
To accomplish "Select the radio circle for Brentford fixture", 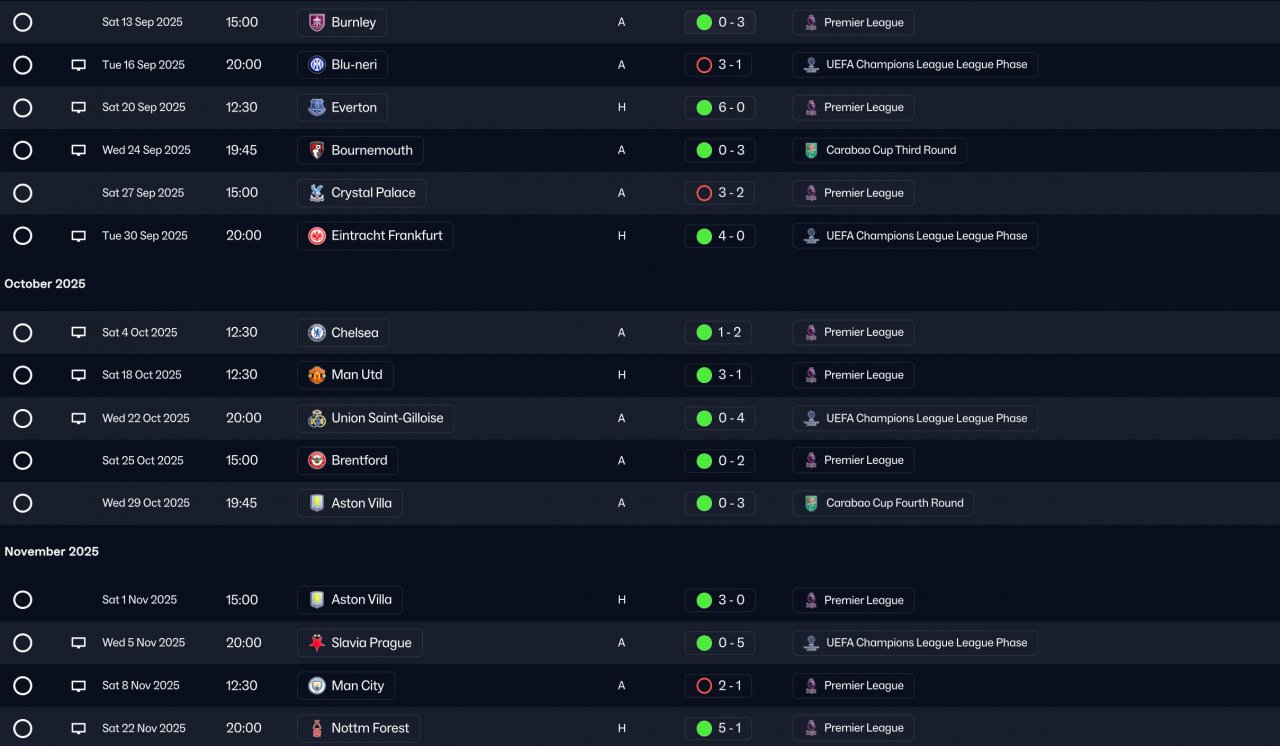I will (23, 461).
